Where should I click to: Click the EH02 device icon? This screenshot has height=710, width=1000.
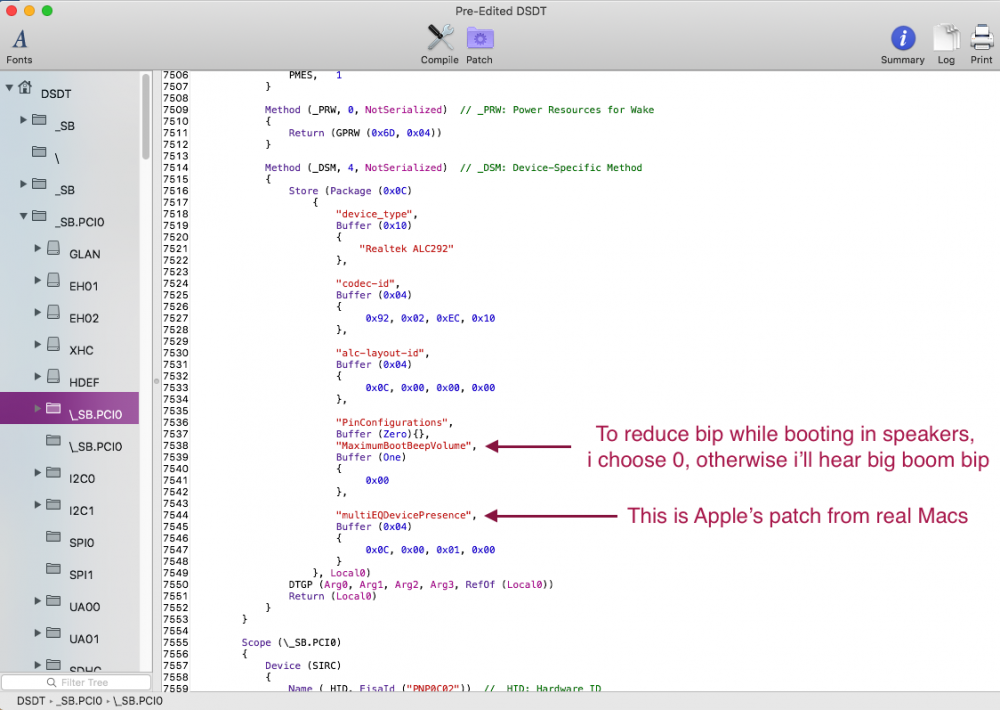point(54,311)
